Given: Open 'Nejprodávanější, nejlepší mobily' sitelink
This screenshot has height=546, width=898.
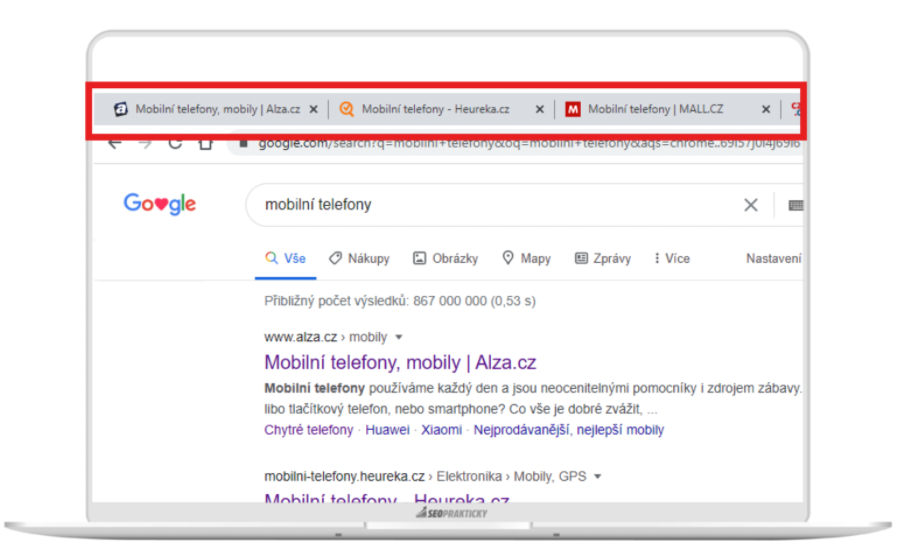Looking at the screenshot, I should (x=569, y=430).
